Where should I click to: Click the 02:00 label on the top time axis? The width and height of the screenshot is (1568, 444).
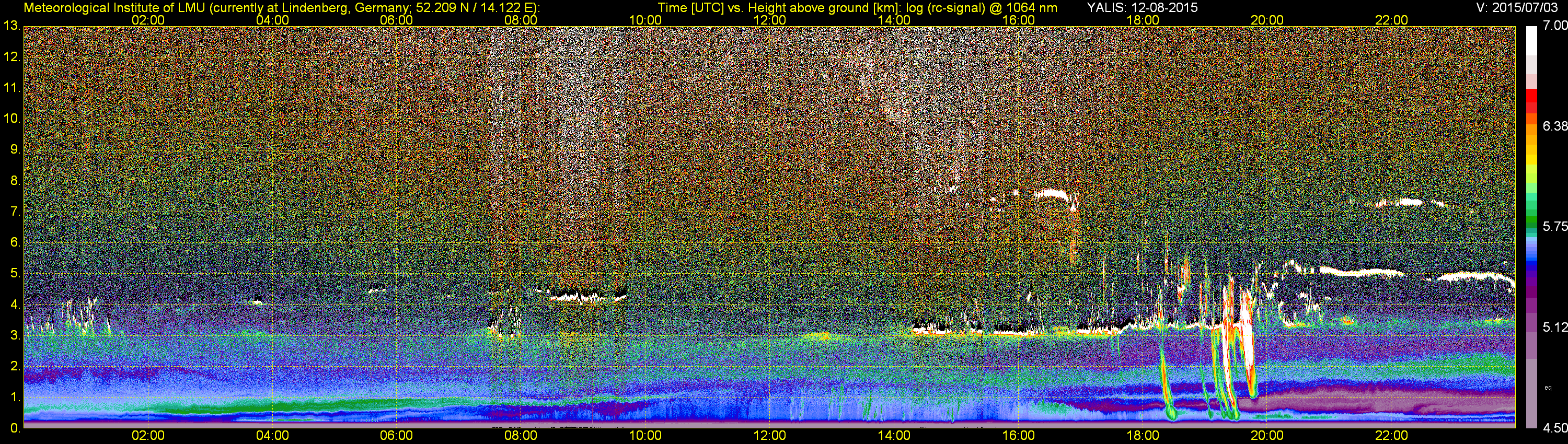148,20
